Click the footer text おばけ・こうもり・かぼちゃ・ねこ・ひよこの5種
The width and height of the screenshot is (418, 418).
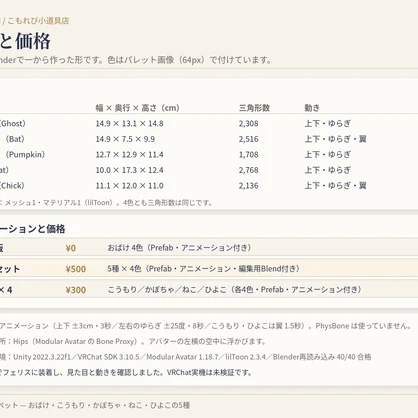click(109, 405)
